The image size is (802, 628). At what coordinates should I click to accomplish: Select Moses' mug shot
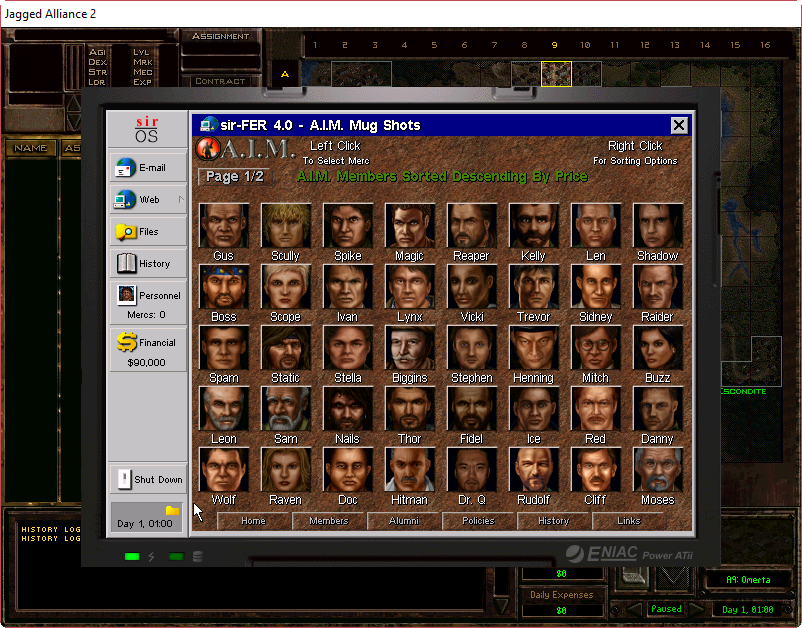658,469
